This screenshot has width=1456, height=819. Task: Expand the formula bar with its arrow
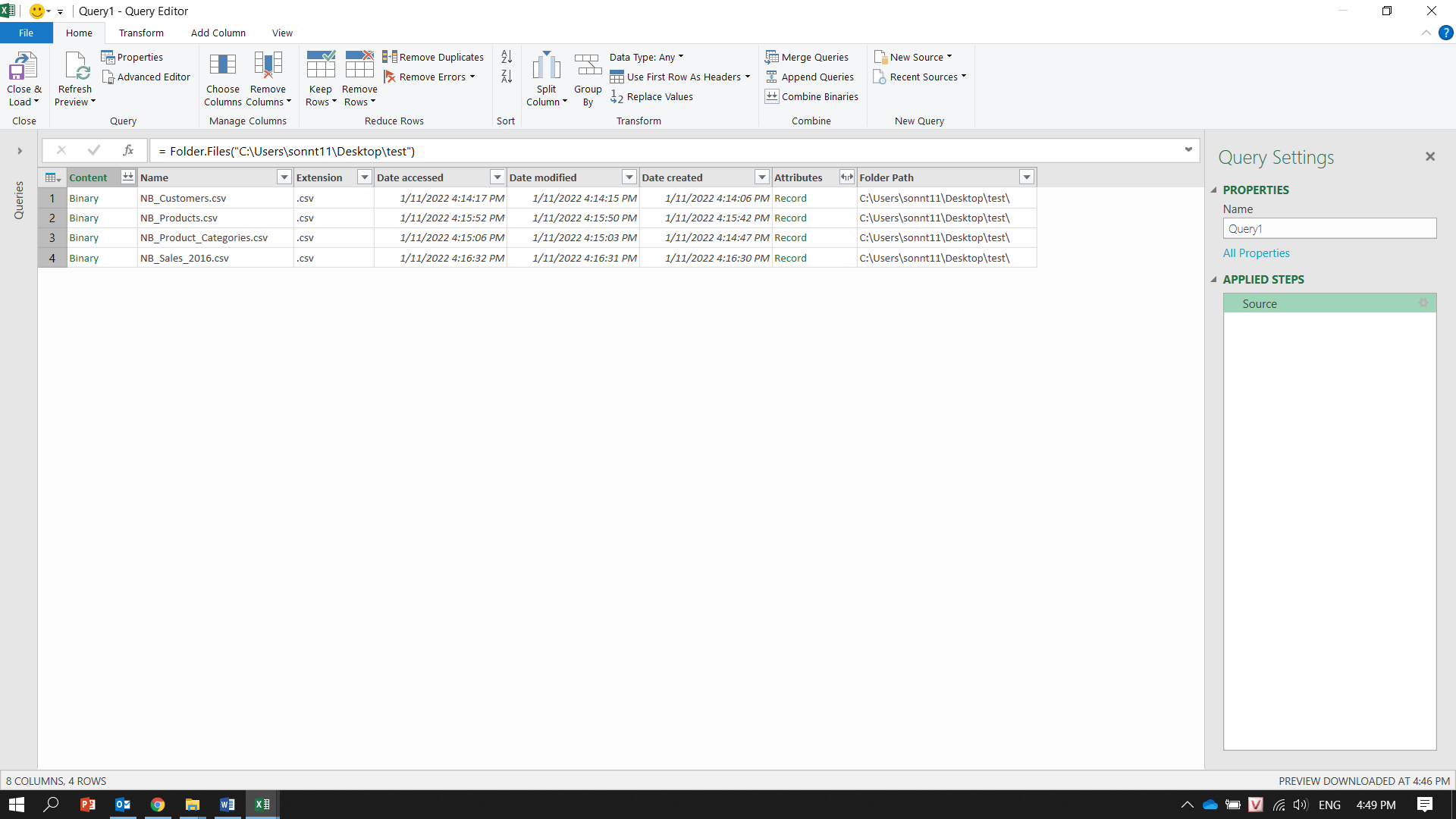[x=1188, y=150]
